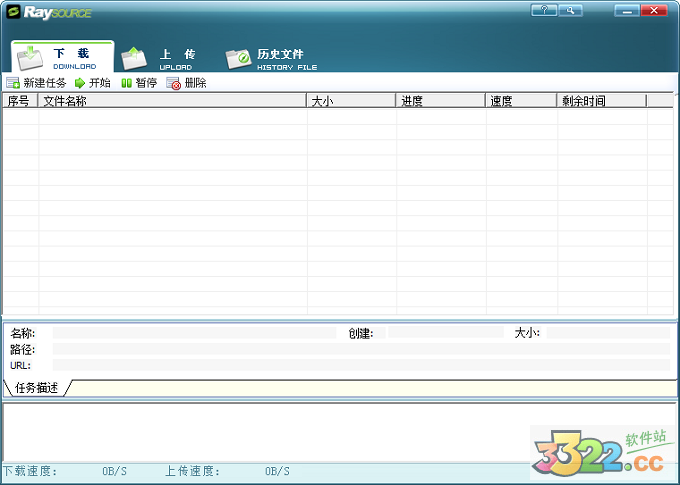
Task: Click the 名称 name field in details
Action: pyautogui.click(x=195, y=333)
